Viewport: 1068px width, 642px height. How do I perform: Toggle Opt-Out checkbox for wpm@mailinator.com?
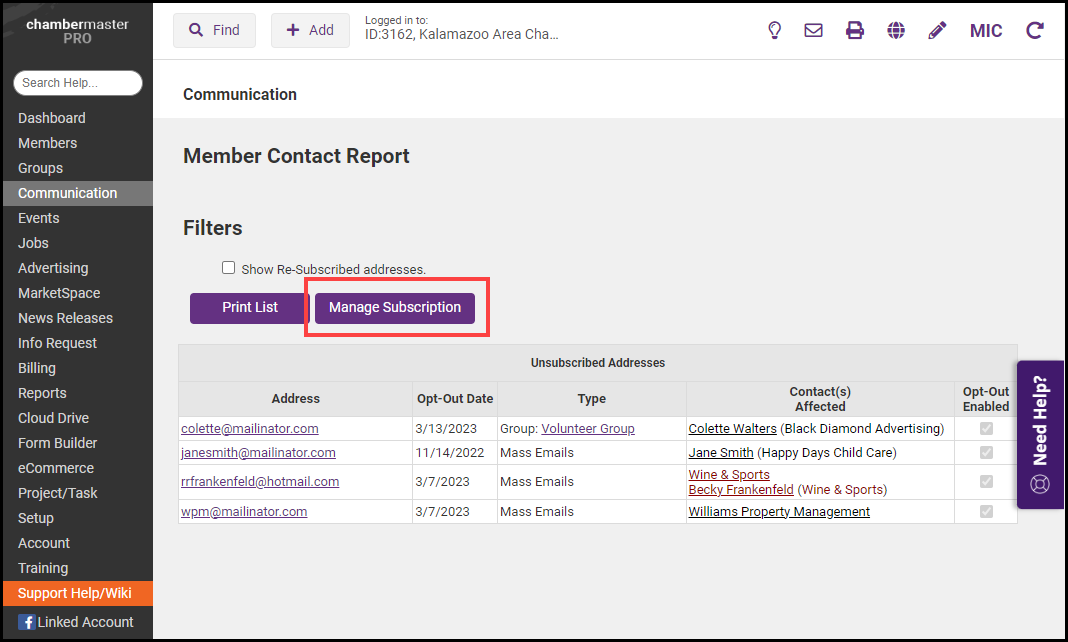pyautogui.click(x=987, y=511)
